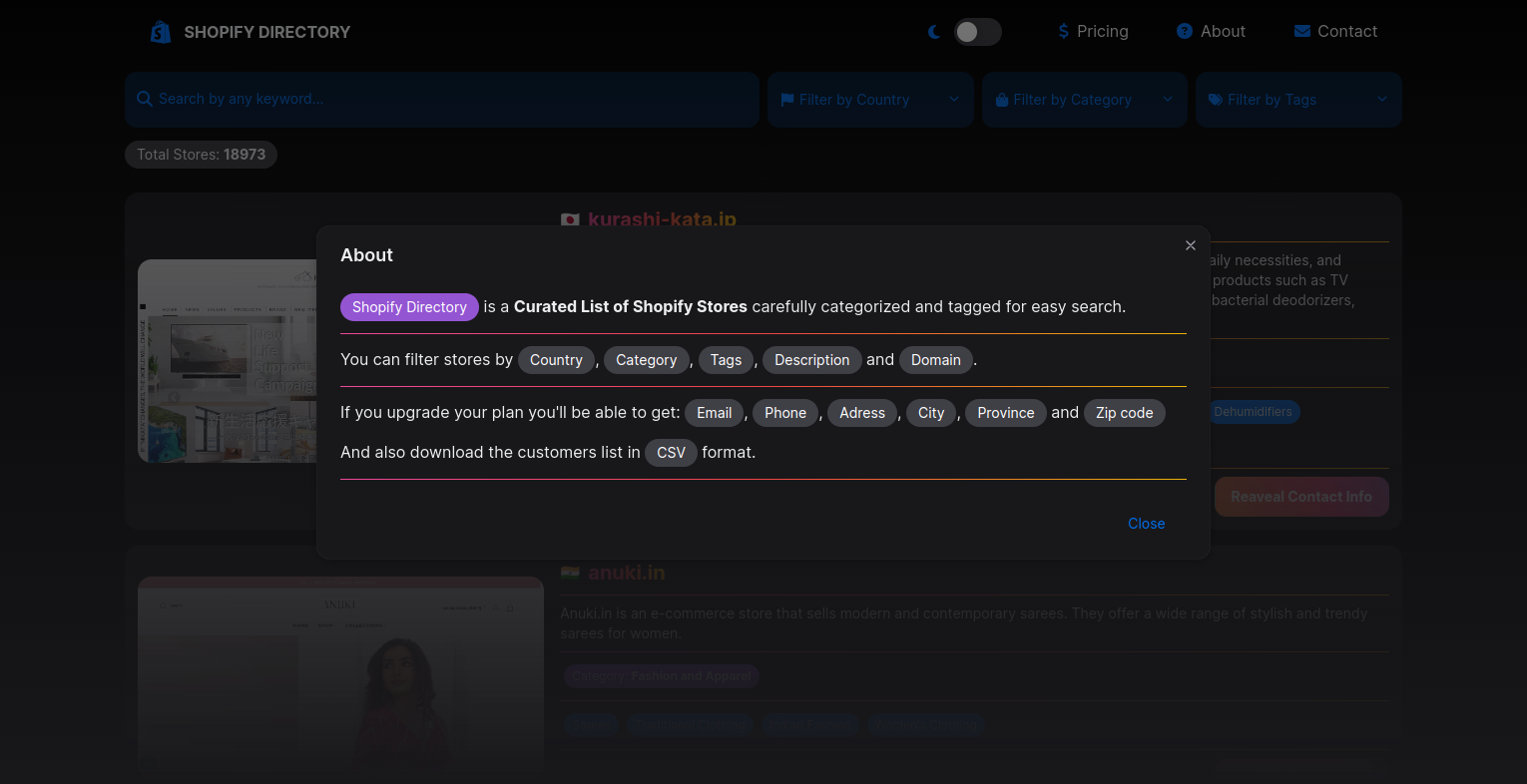Click the Japan flag icon
Viewport: 1527px width, 784px height.
(570, 219)
